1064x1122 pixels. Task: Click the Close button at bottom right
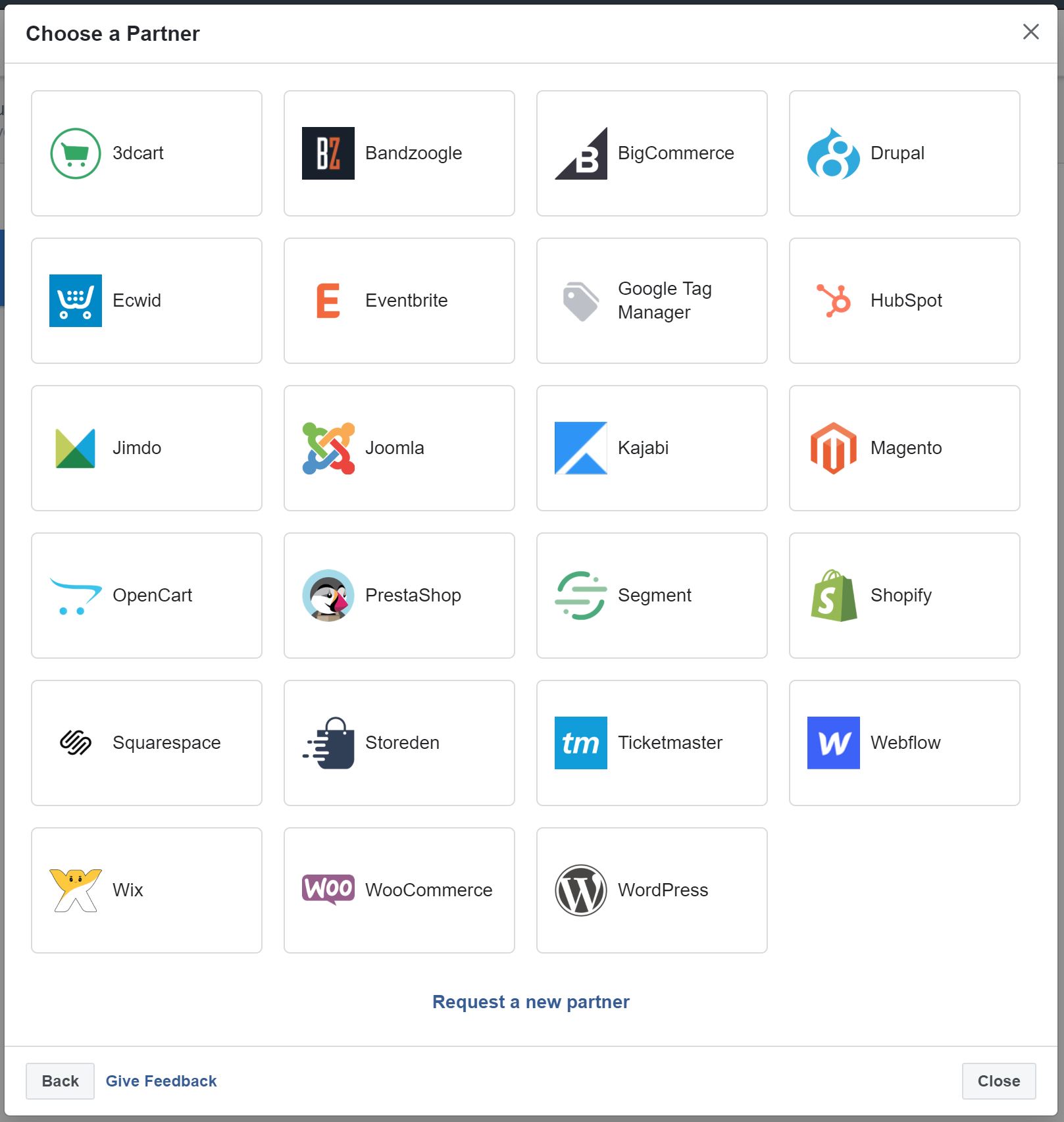point(998,1081)
